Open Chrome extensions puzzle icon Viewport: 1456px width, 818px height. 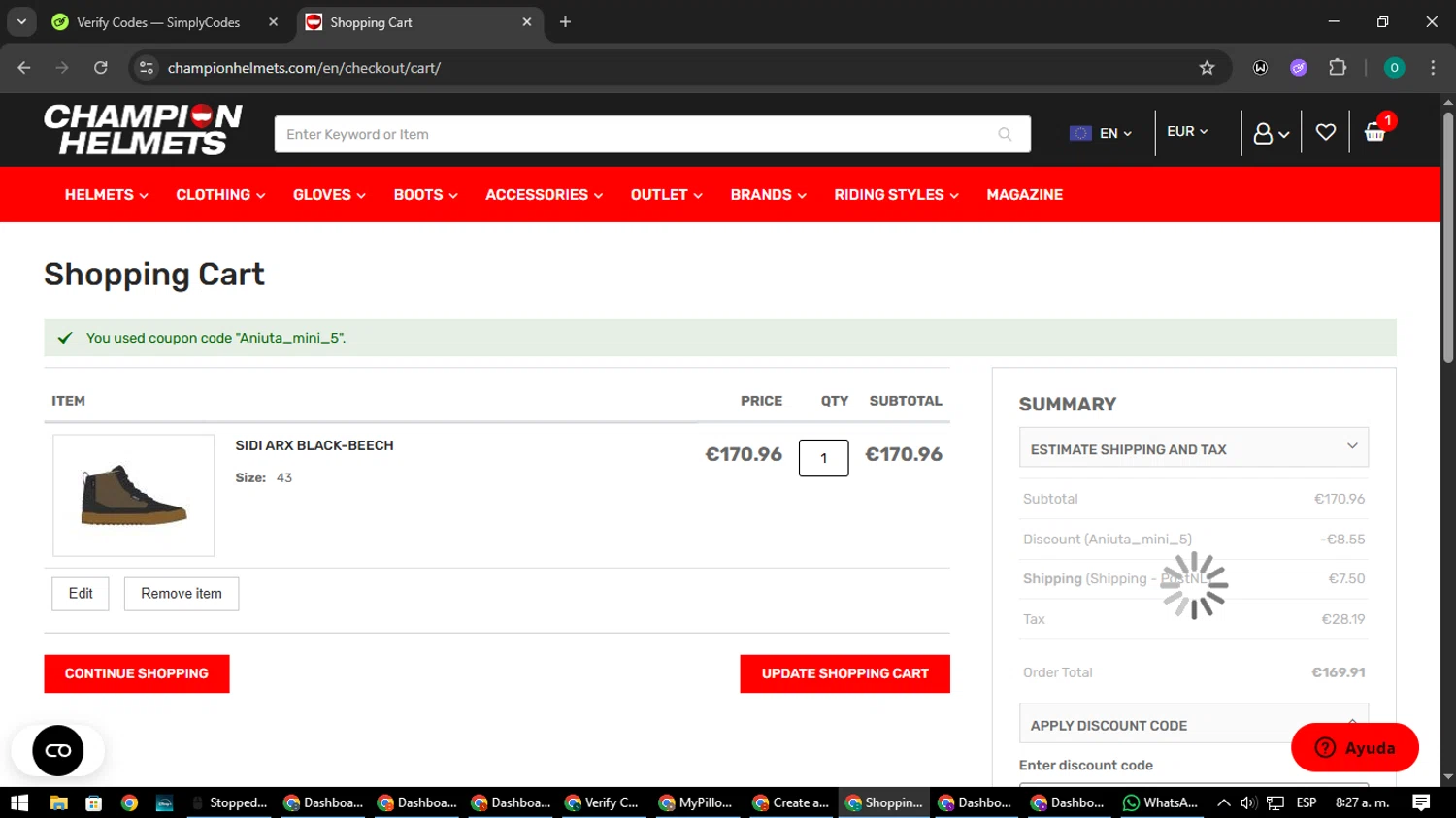pos(1338,68)
